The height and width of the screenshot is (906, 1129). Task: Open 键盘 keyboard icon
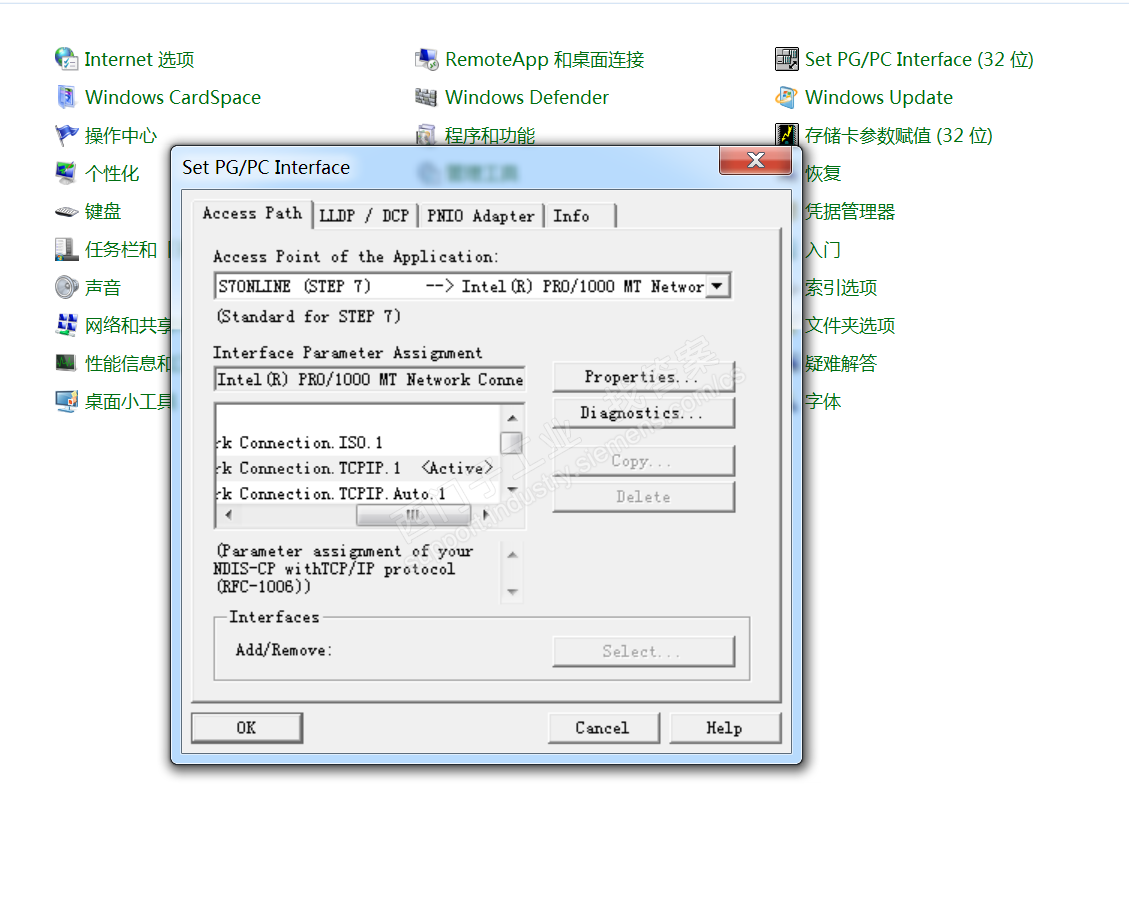click(x=66, y=212)
